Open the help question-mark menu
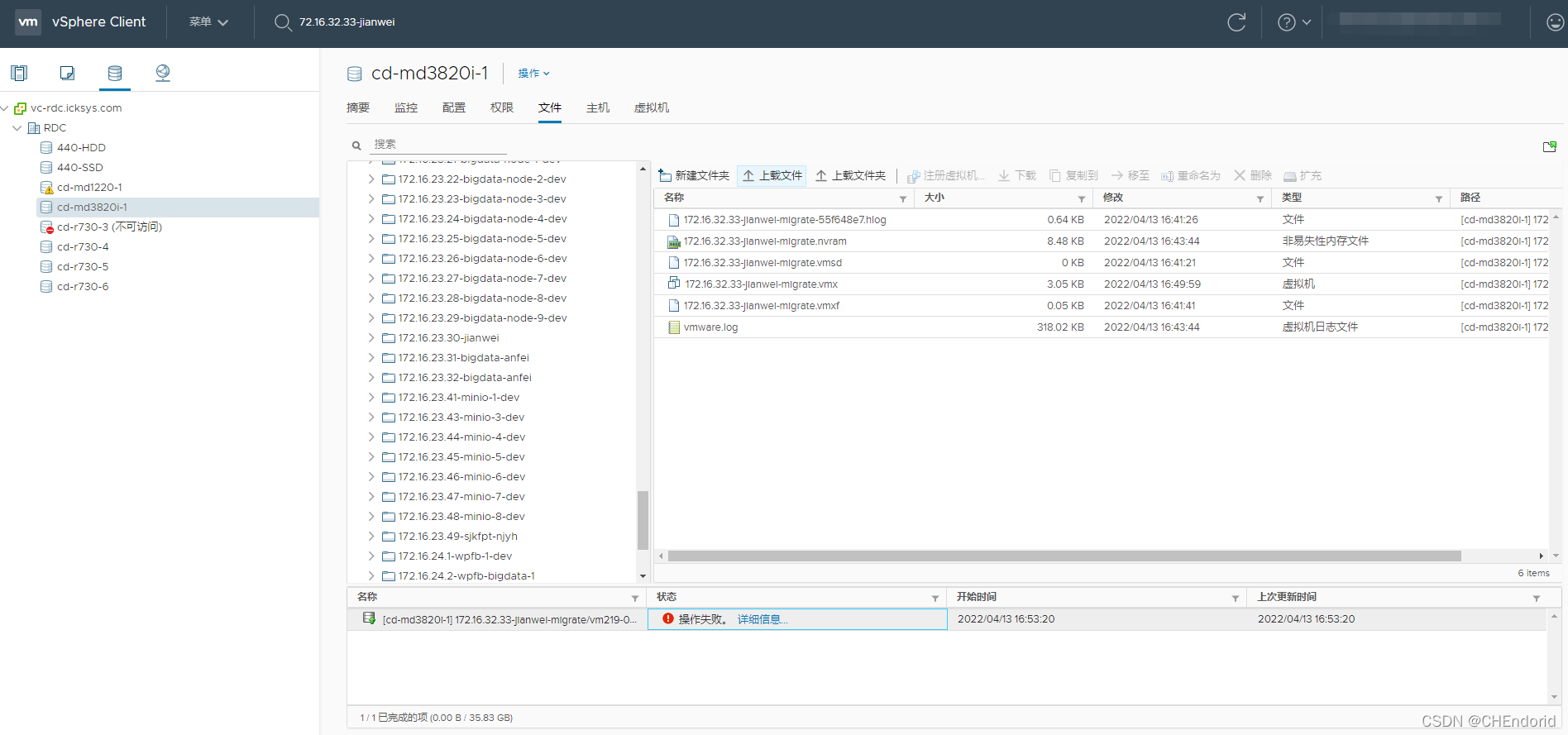This screenshot has height=735, width=1568. pyautogui.click(x=1294, y=22)
